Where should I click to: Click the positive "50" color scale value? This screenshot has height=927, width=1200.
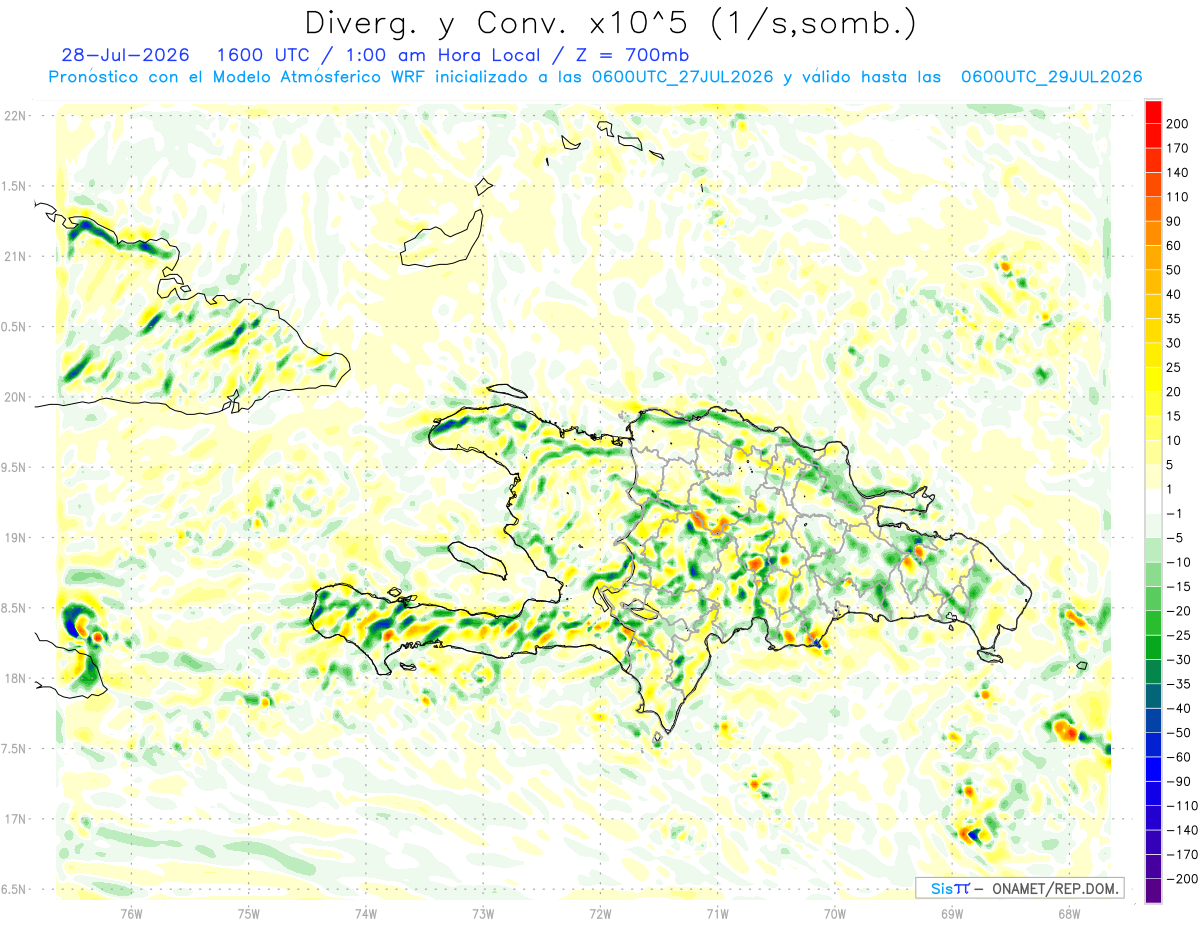click(x=1174, y=270)
